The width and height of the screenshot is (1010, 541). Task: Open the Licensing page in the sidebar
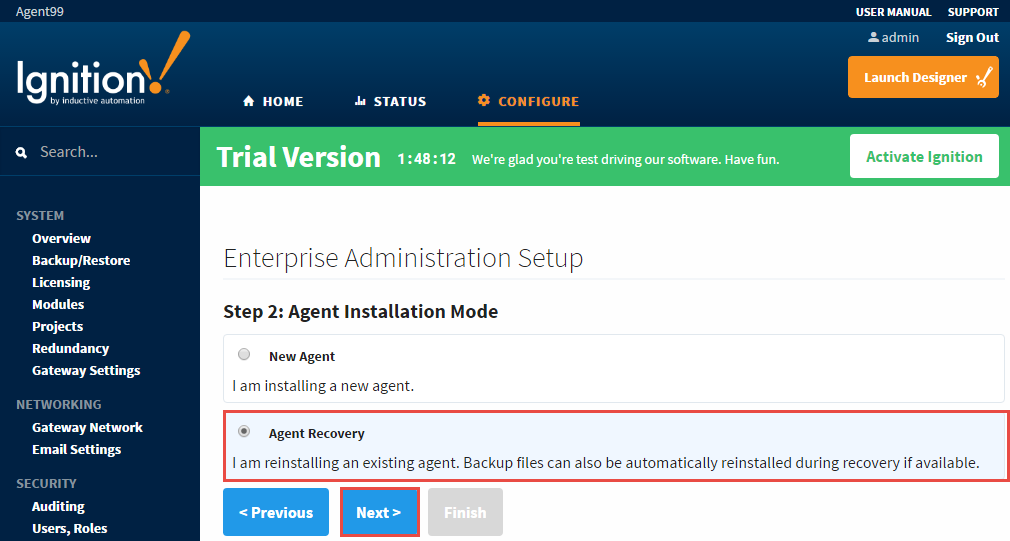[61, 282]
